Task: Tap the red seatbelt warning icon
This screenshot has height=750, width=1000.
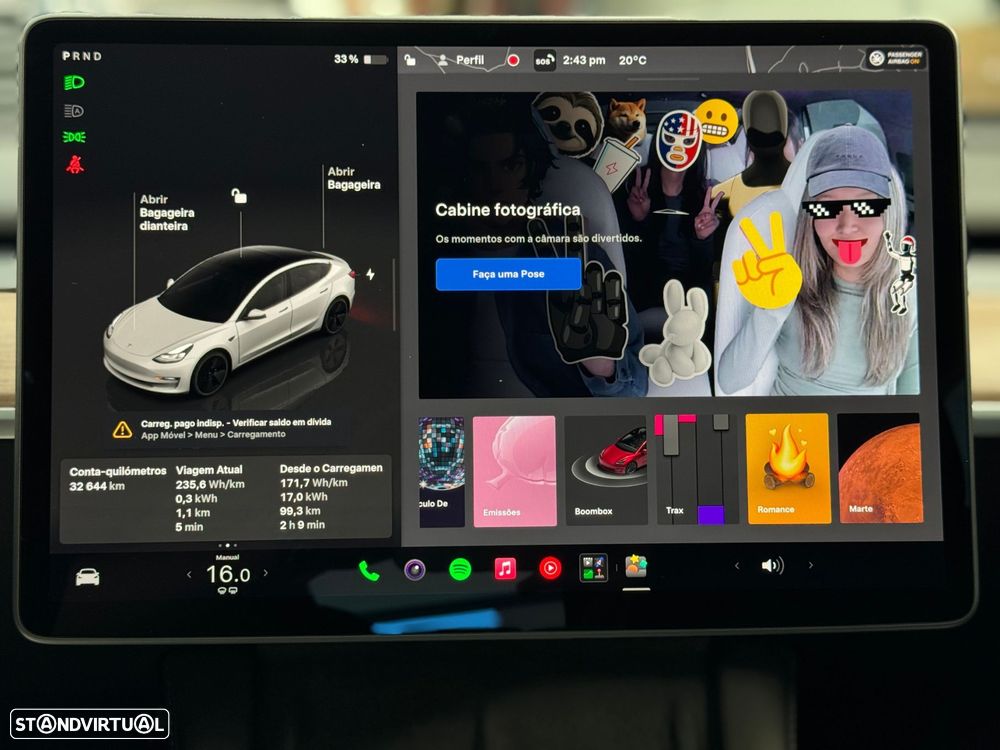Action: pyautogui.click(x=75, y=165)
